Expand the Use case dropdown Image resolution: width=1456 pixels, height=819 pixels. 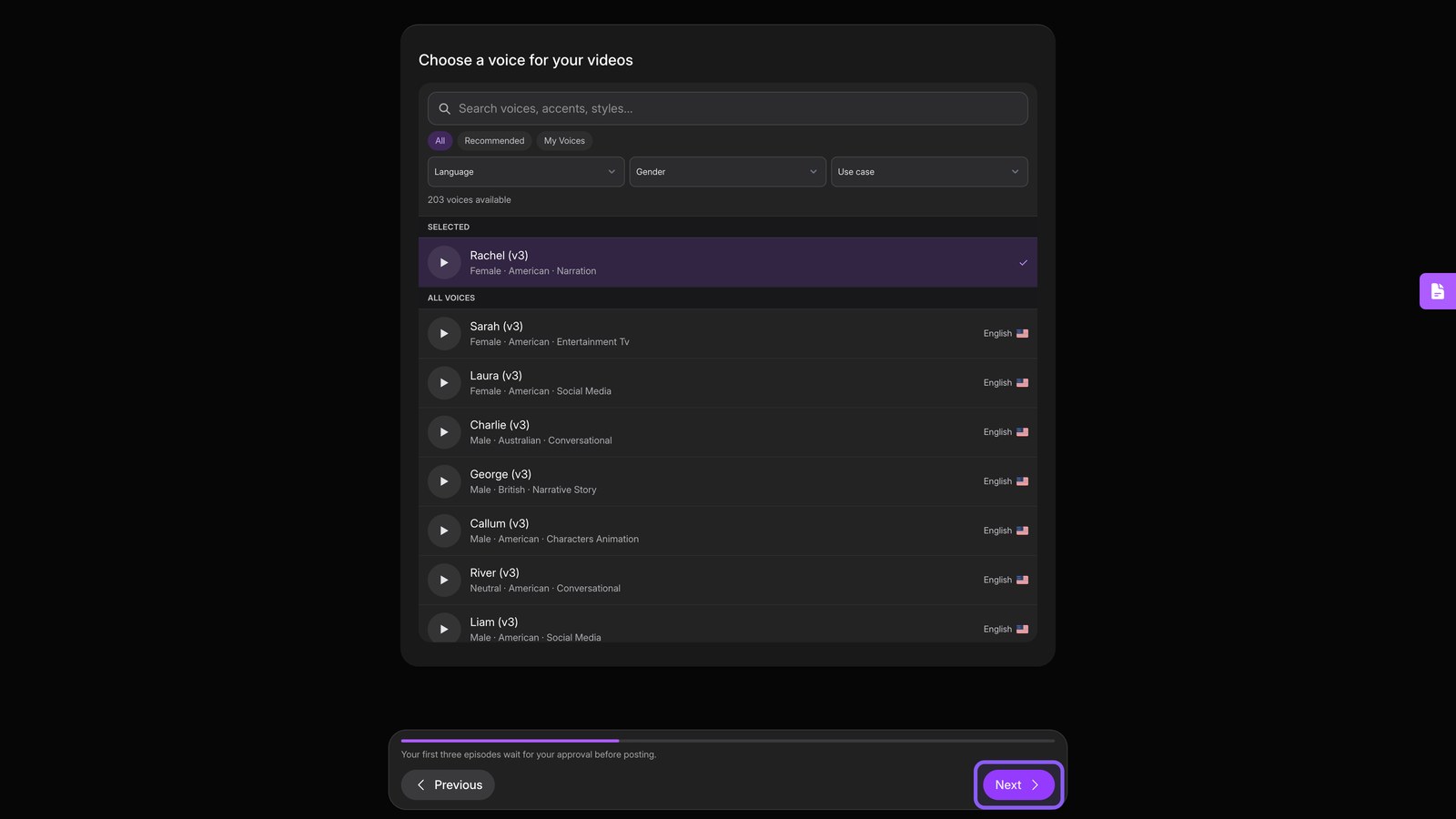pos(929,172)
